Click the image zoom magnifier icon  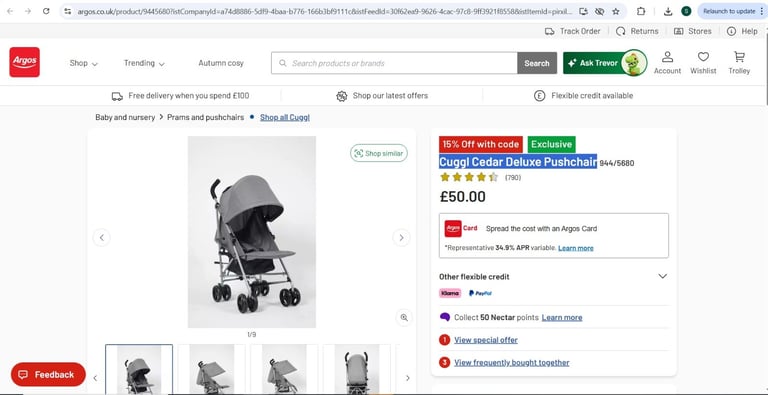coord(404,318)
